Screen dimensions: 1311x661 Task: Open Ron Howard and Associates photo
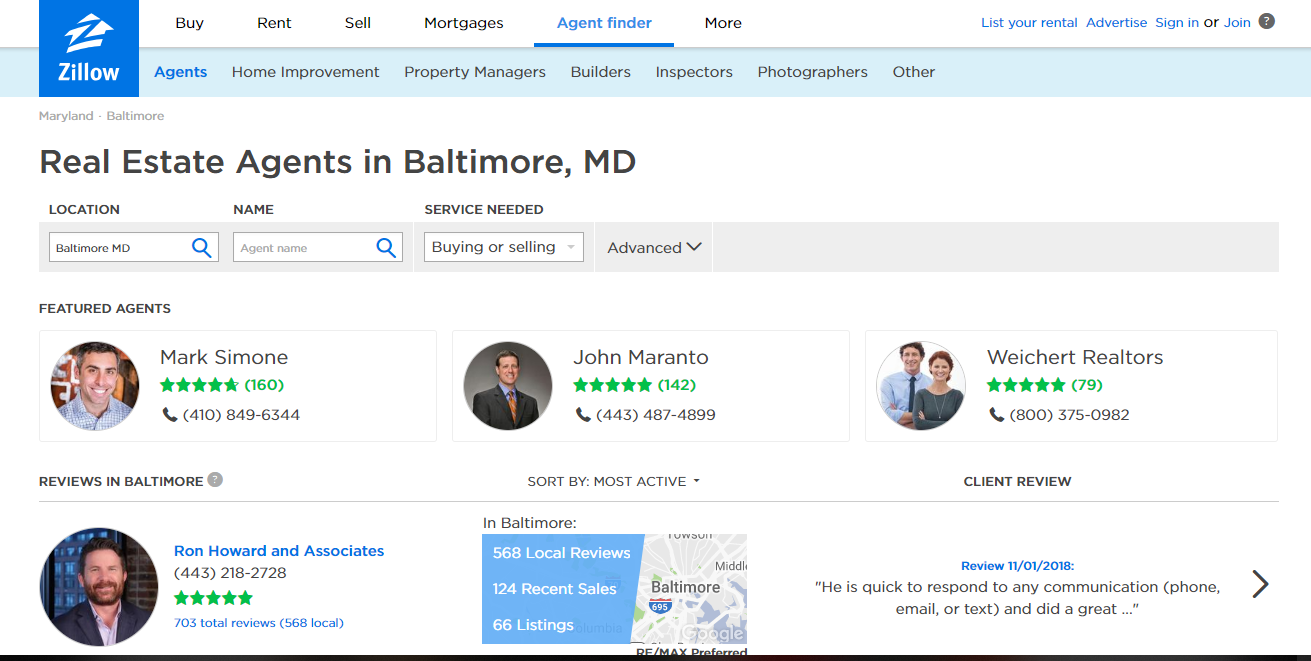pos(99,587)
